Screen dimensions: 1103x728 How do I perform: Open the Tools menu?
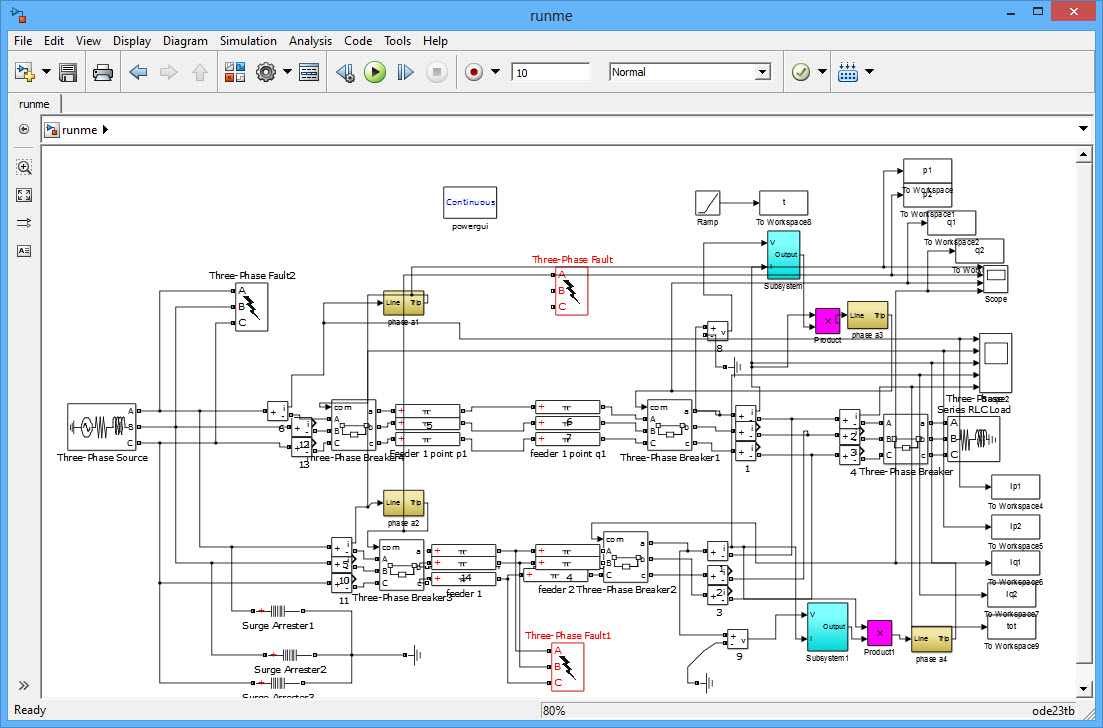[397, 41]
